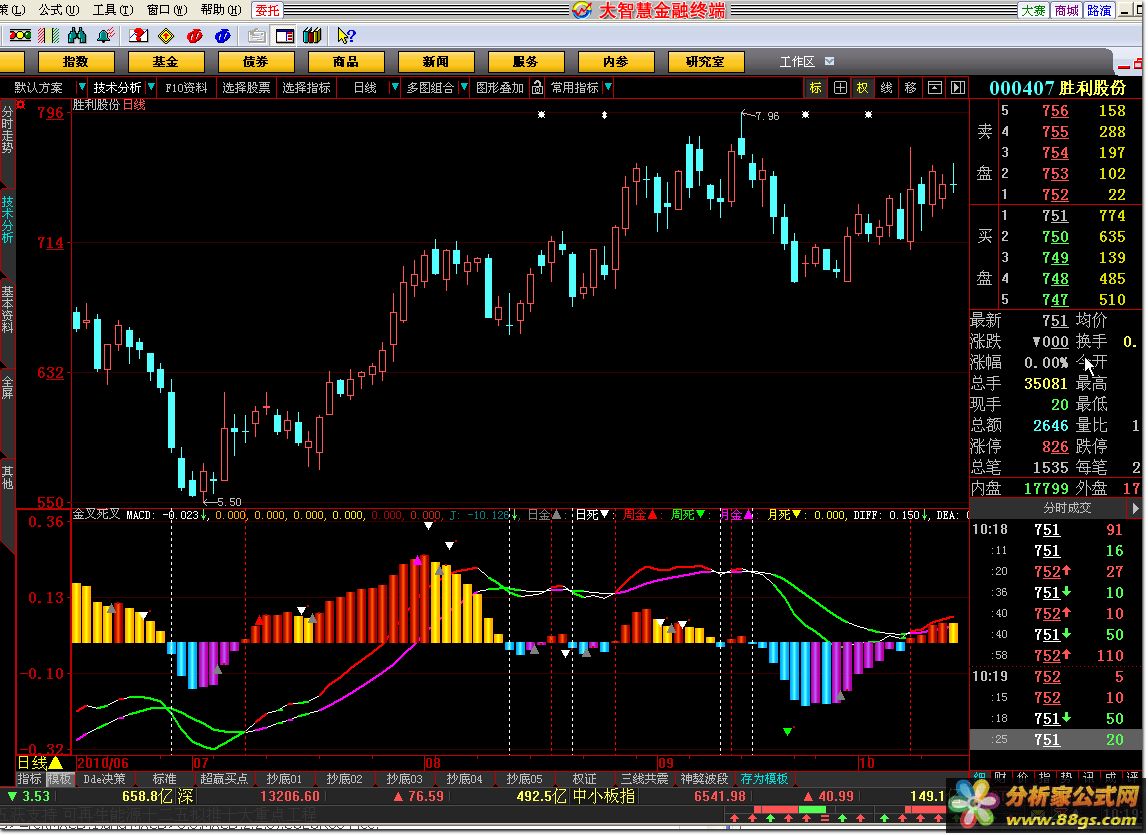Click the sell level 5 price 756

point(1055,111)
